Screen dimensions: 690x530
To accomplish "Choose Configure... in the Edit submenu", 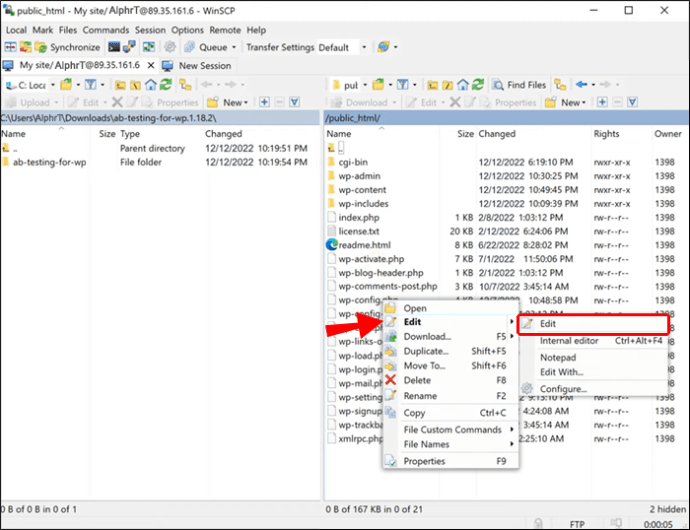I will [x=593, y=389].
